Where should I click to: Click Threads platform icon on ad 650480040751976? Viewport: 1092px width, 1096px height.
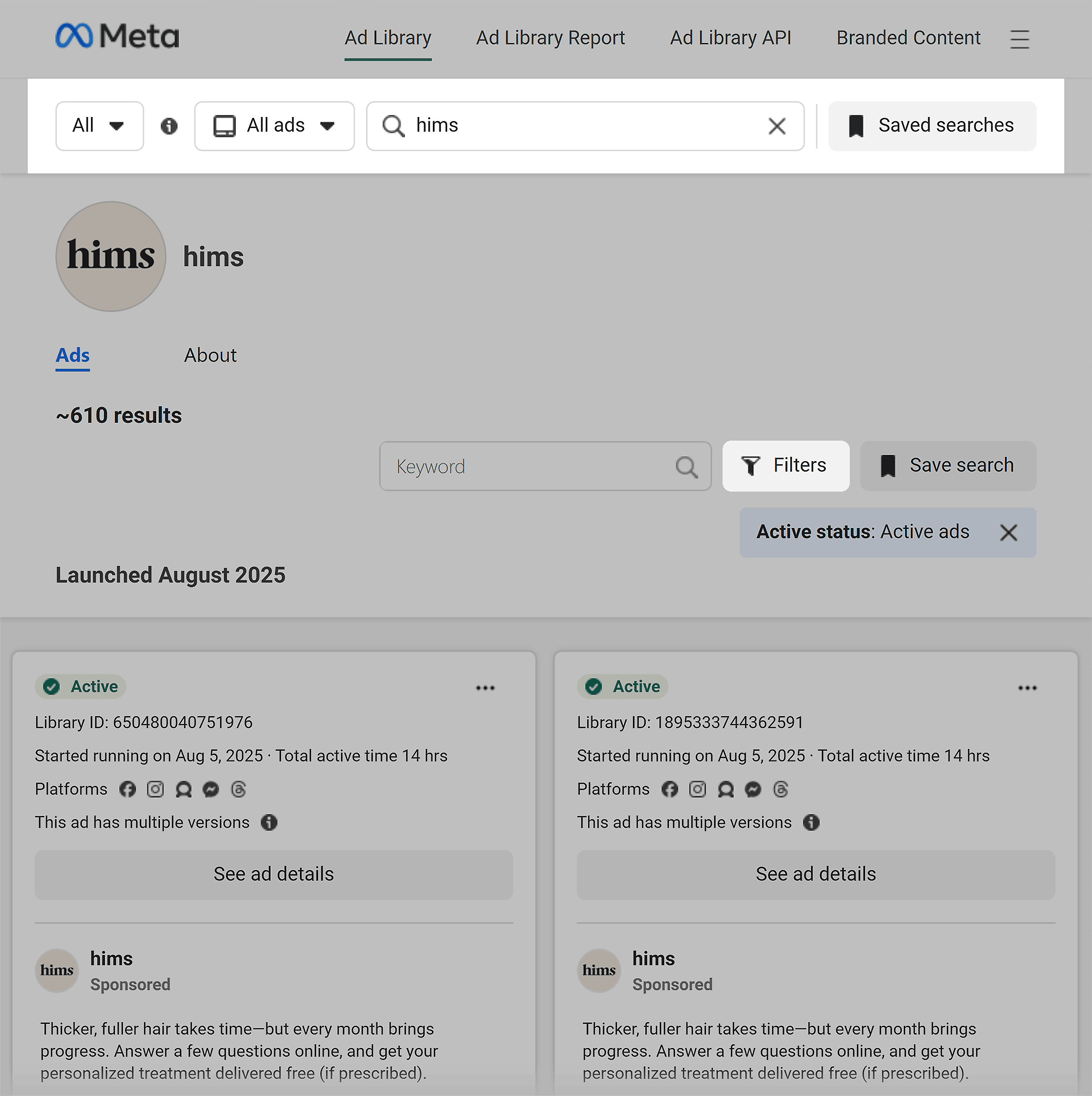click(239, 789)
